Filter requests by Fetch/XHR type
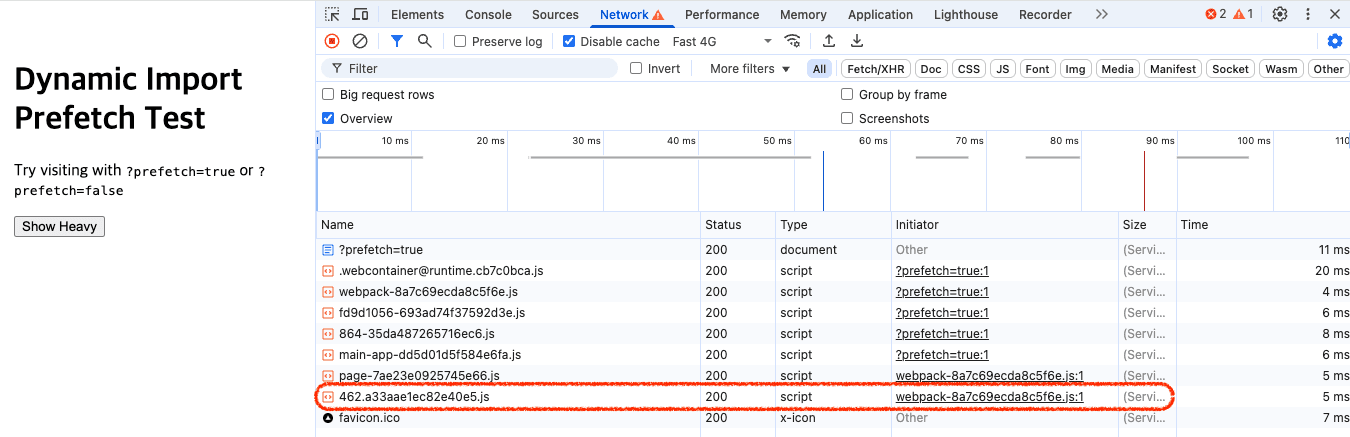 coord(875,69)
